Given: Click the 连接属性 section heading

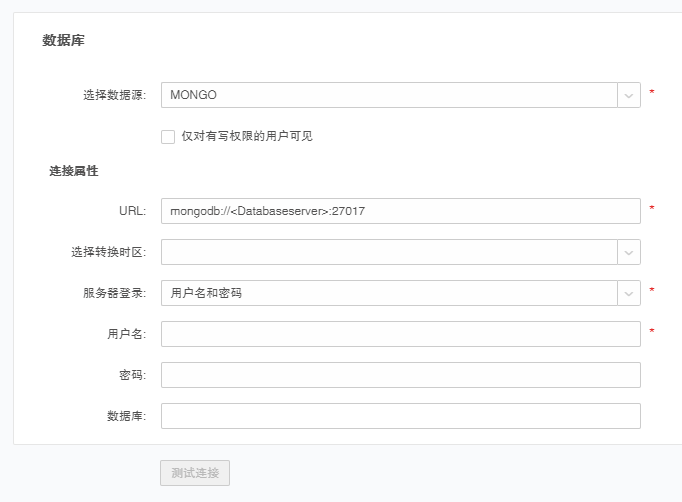Looking at the screenshot, I should tap(74, 171).
